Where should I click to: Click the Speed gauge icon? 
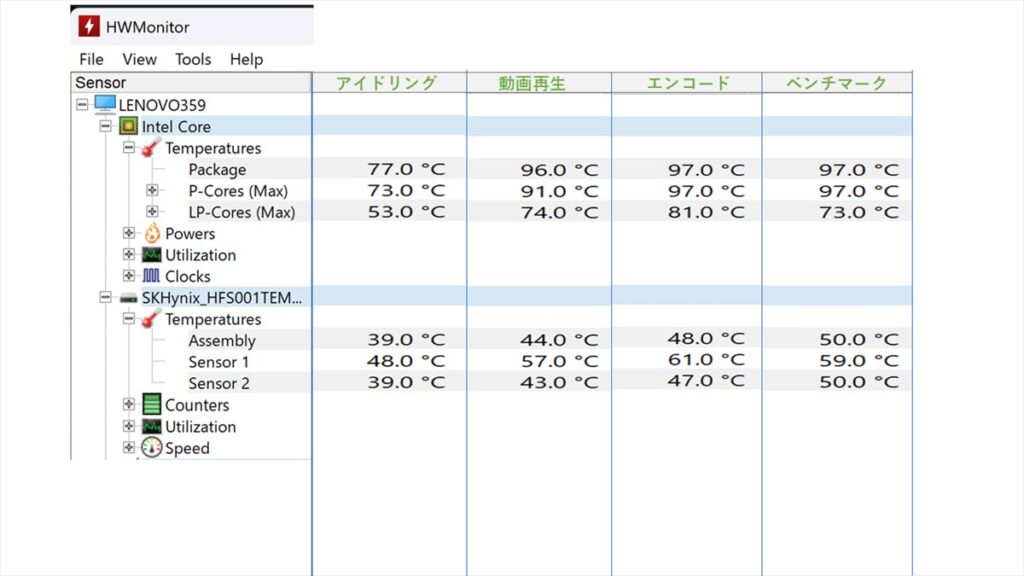[x=152, y=447]
